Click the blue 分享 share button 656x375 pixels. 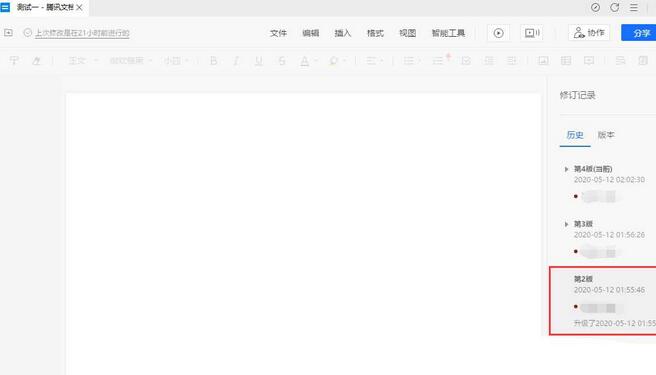coord(639,33)
